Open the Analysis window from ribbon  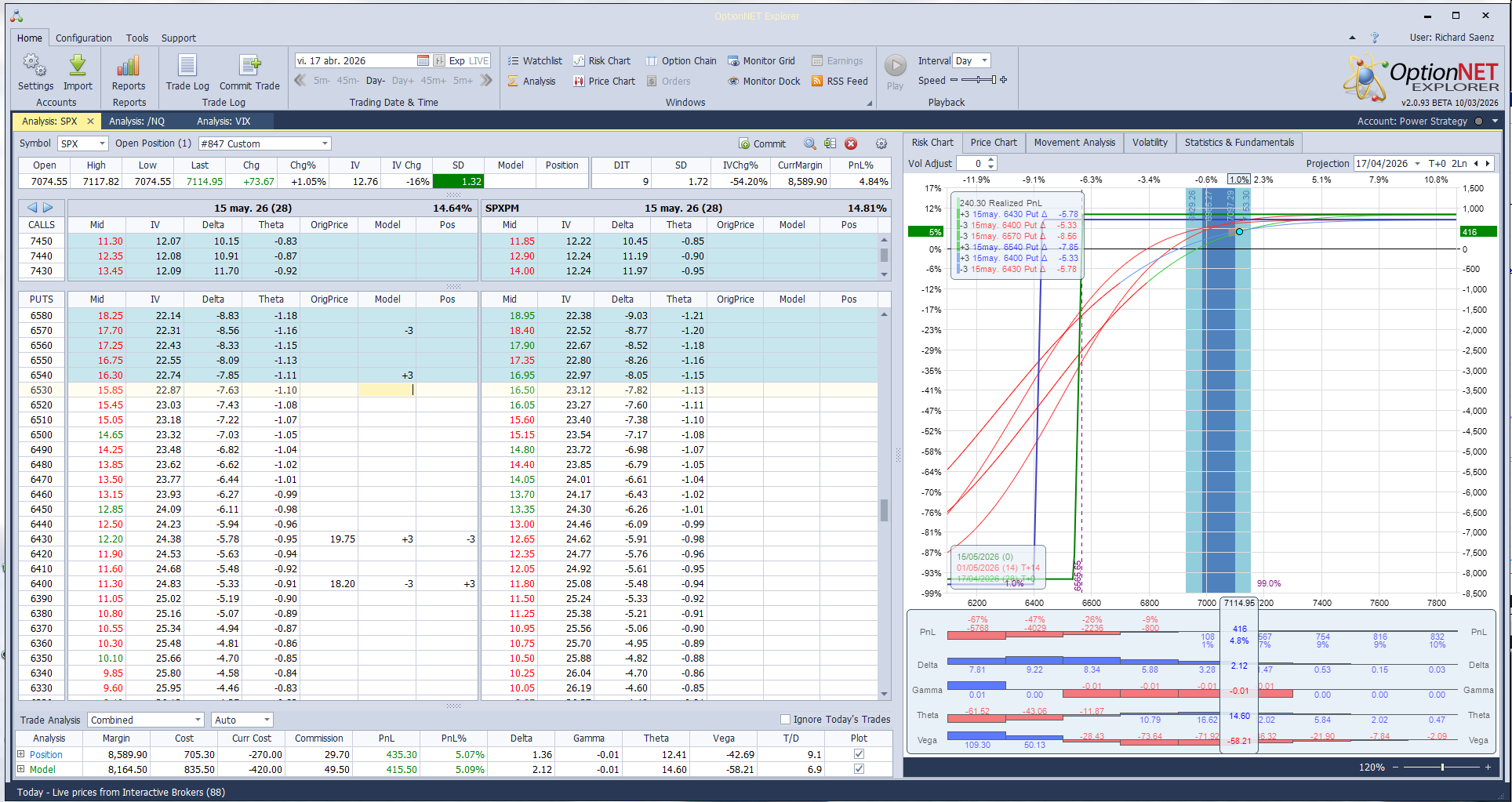click(532, 81)
